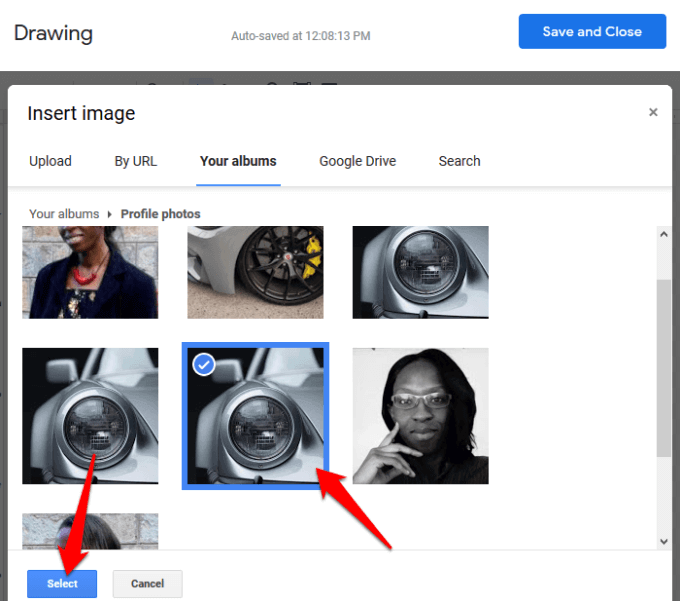This screenshot has height=601, width=680.
Task: Go back to Your albums breadcrumb link
Action: (64, 214)
